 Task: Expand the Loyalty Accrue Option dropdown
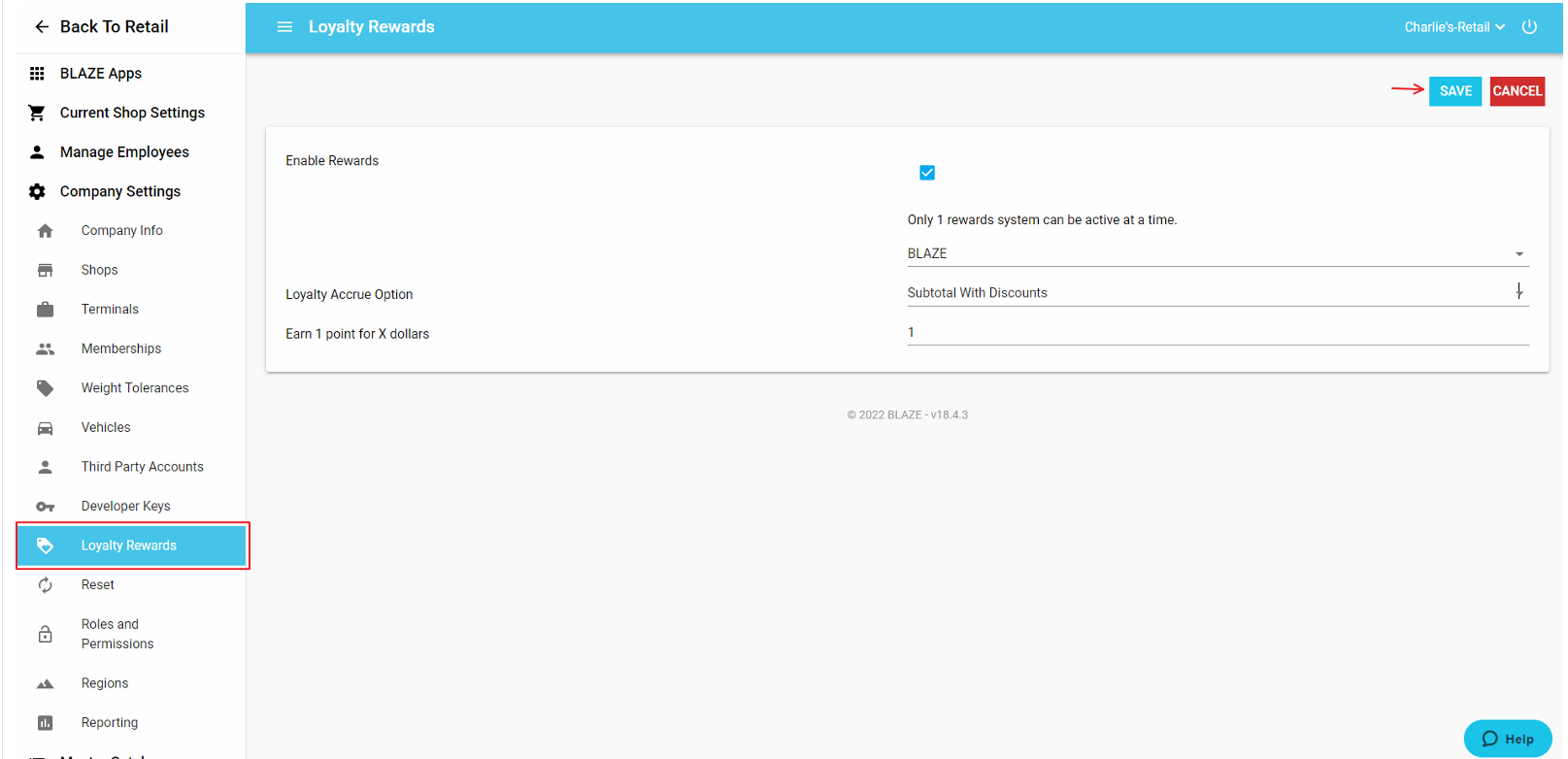click(x=1217, y=293)
